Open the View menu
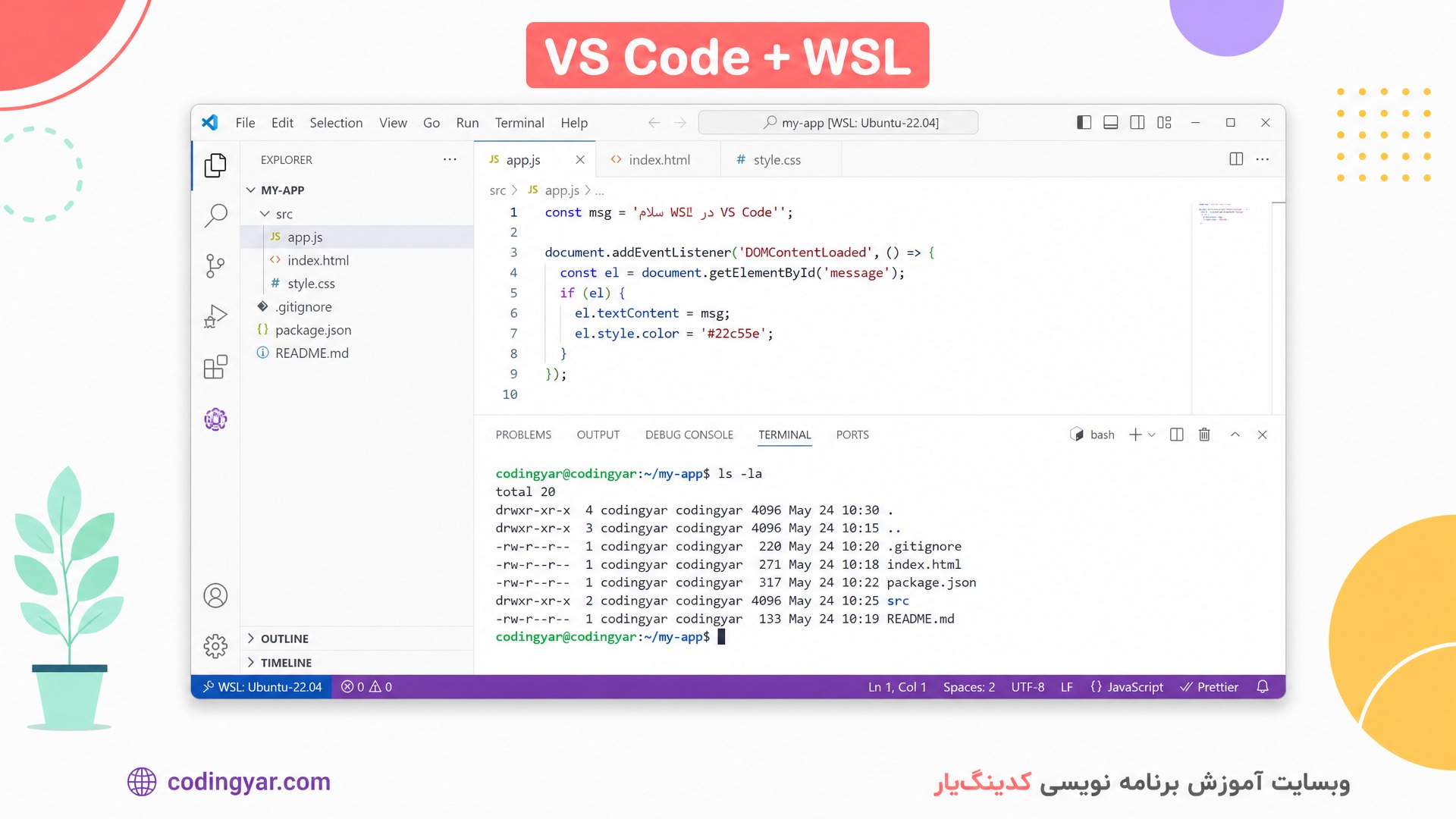 (x=393, y=123)
